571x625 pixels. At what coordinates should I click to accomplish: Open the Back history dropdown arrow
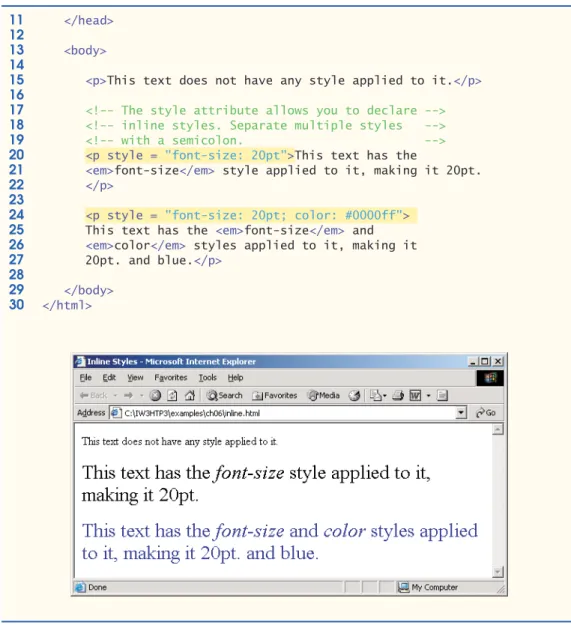115,395
